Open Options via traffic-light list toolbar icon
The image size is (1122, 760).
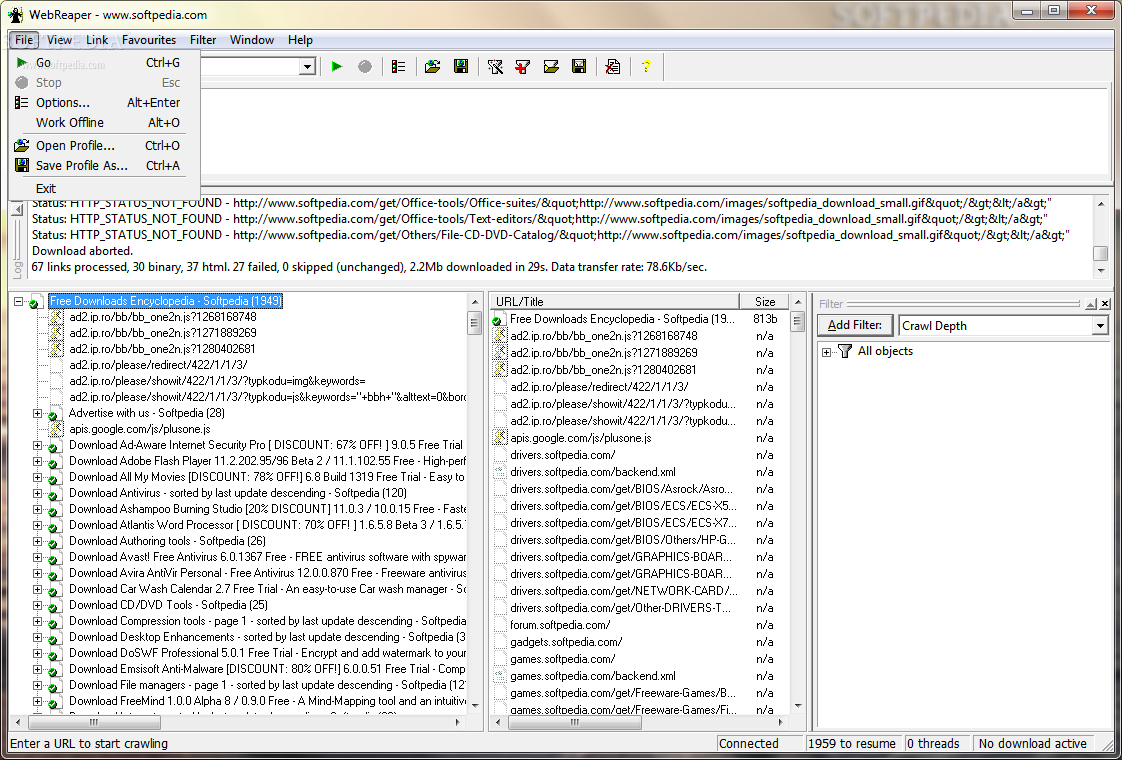tap(399, 67)
